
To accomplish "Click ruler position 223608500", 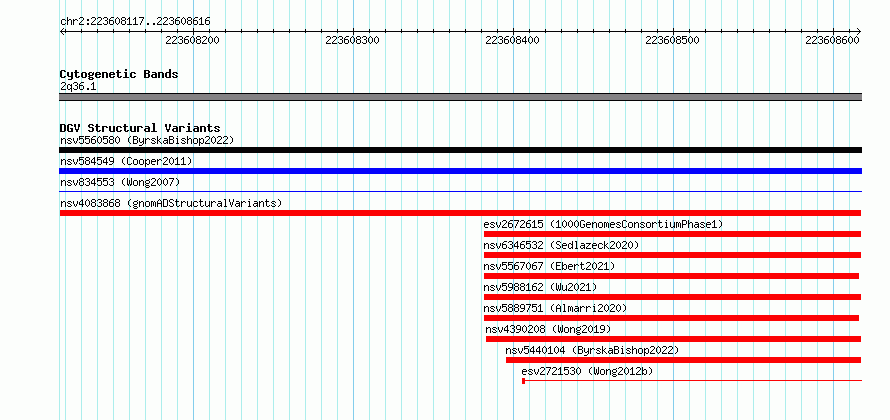I will [673, 41].
